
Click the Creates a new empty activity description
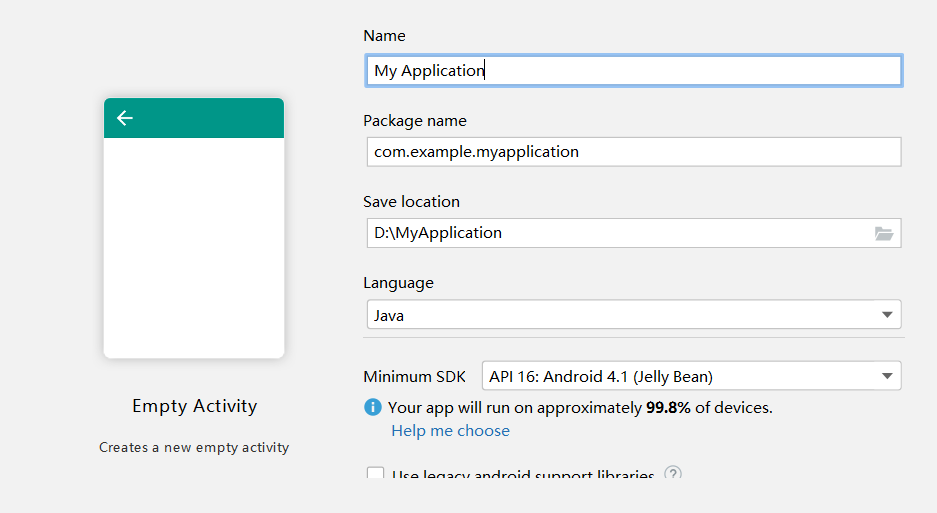coord(194,447)
